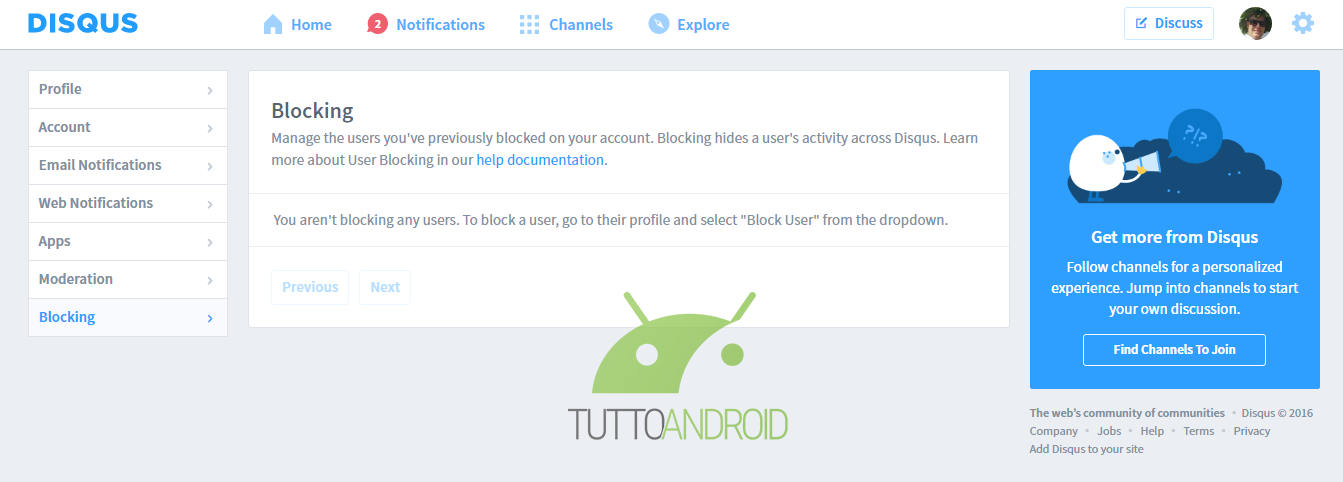Click chevron next to Email Notifications
The image size is (1343, 482).
(210, 167)
